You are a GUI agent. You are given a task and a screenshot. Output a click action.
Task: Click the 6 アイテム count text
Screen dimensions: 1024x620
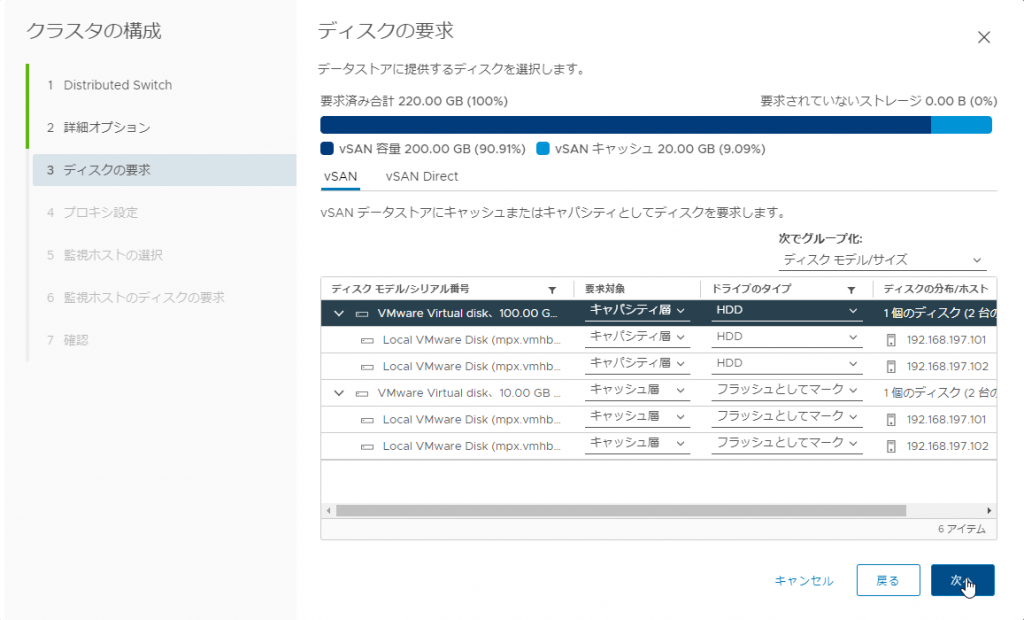coord(962,529)
